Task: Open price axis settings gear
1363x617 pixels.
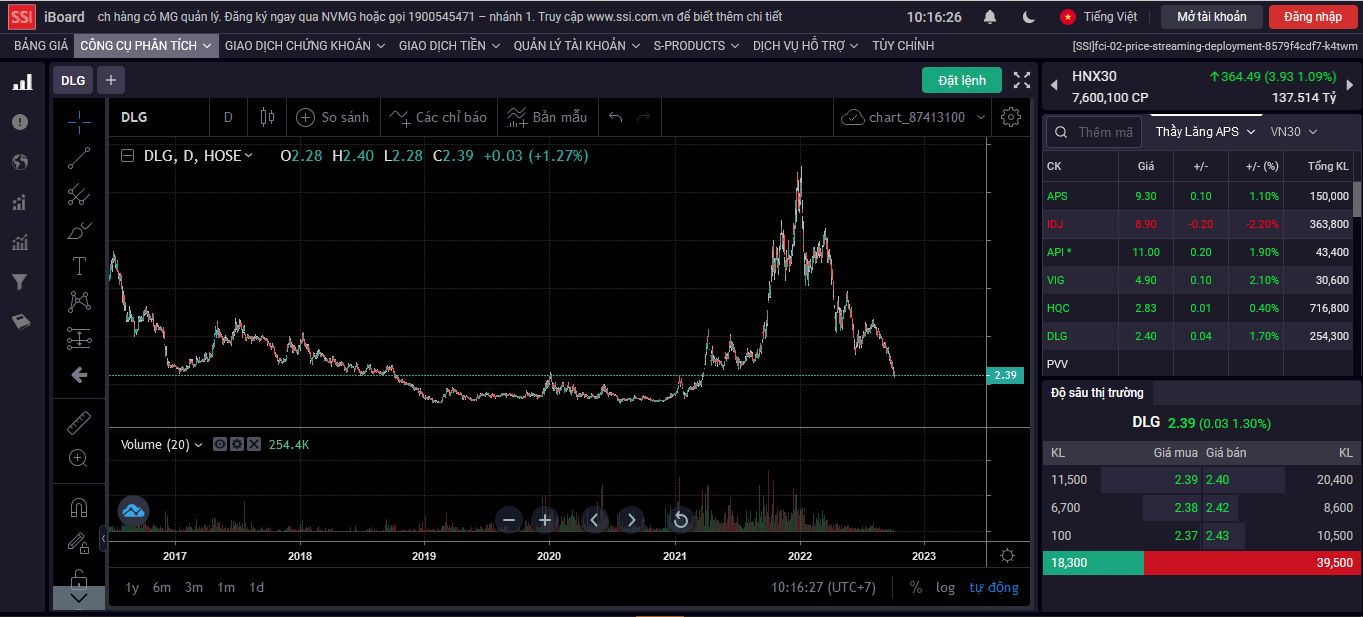Action: (x=1008, y=556)
